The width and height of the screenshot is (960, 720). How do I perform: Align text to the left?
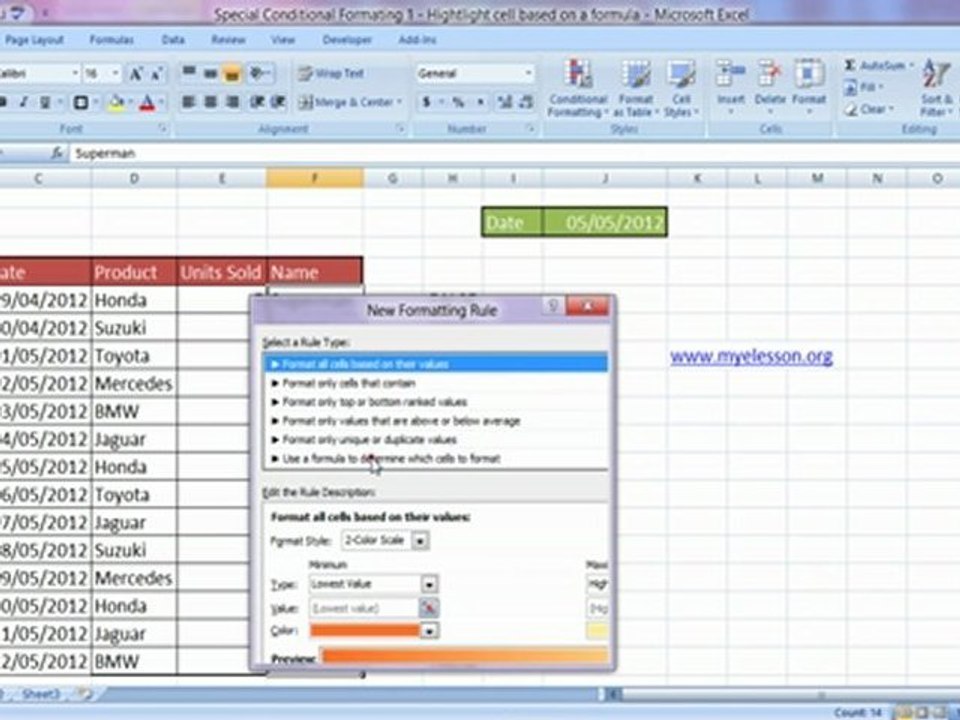(x=188, y=102)
